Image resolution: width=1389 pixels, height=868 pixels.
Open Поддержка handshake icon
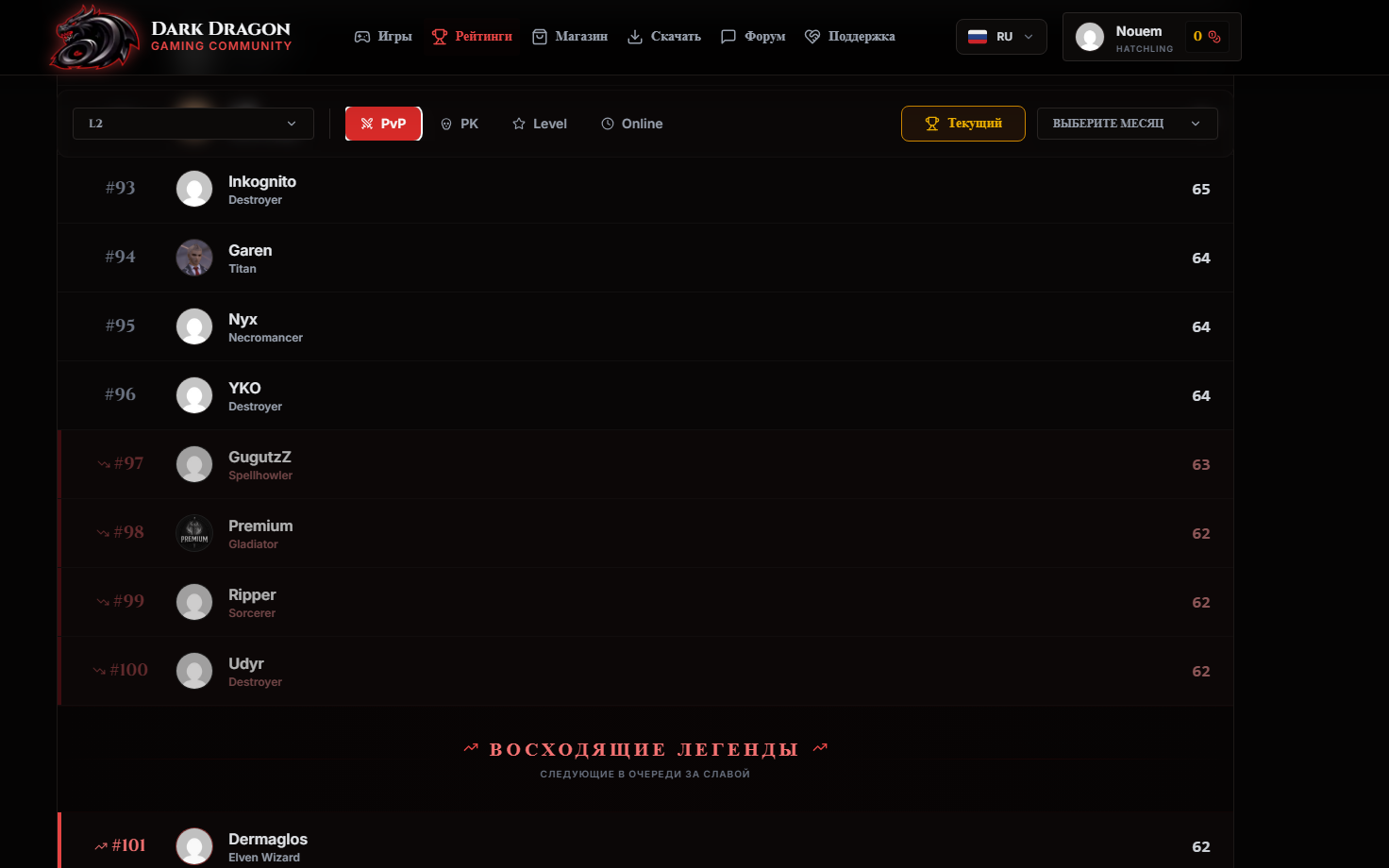(x=812, y=37)
